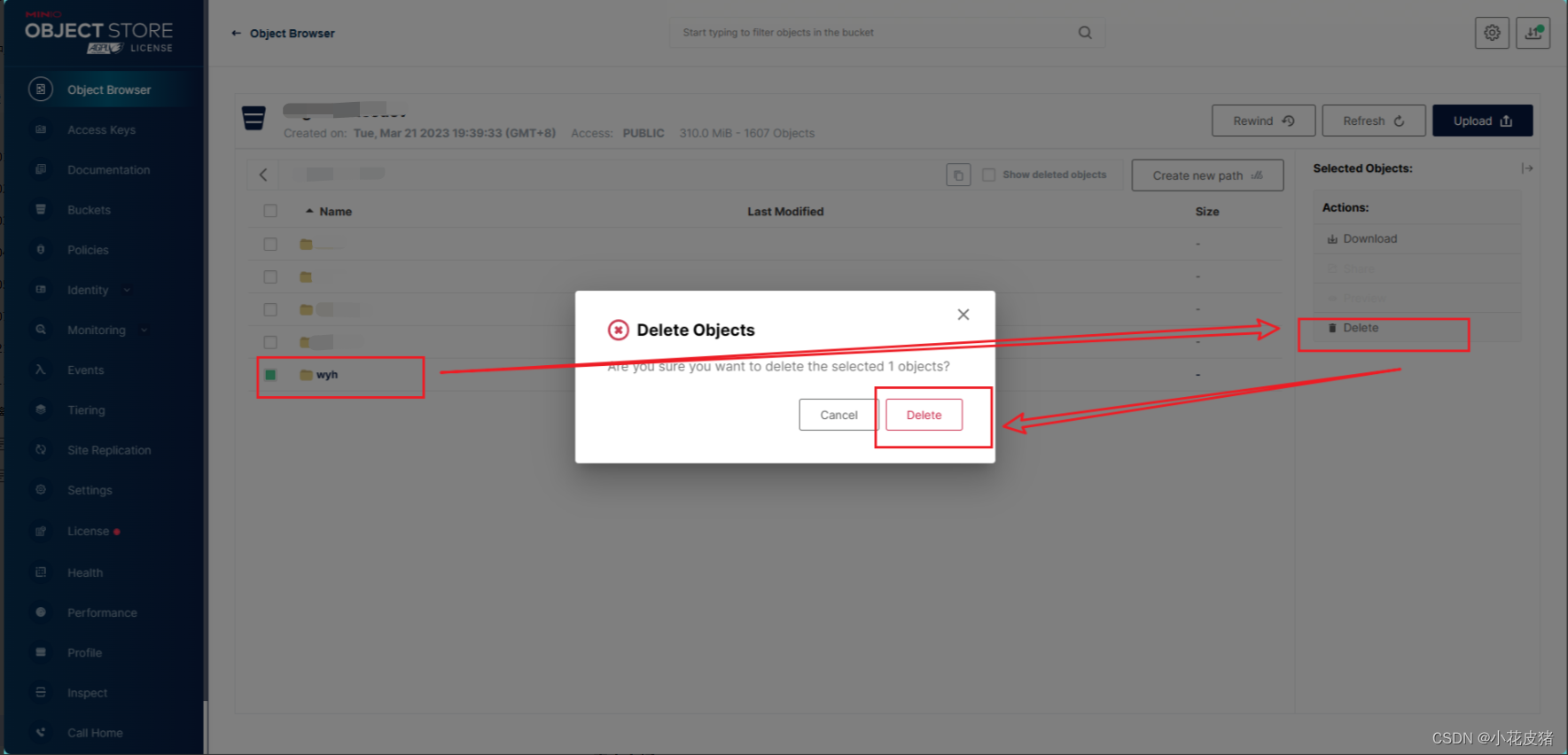Cancel the Delete Objects dialog
Image resolution: width=1568 pixels, height=755 pixels.
[x=839, y=415]
